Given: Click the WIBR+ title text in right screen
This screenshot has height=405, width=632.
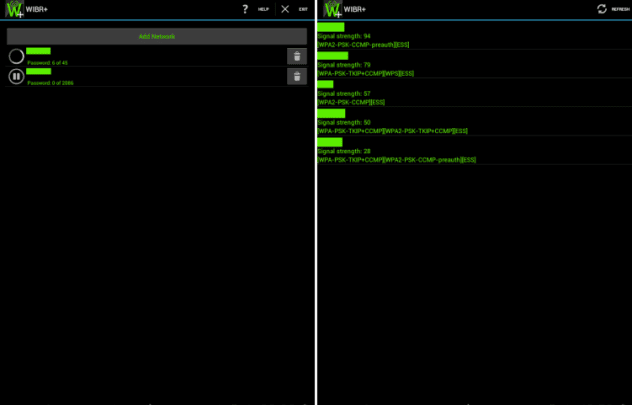Looking at the screenshot, I should 355,9.
